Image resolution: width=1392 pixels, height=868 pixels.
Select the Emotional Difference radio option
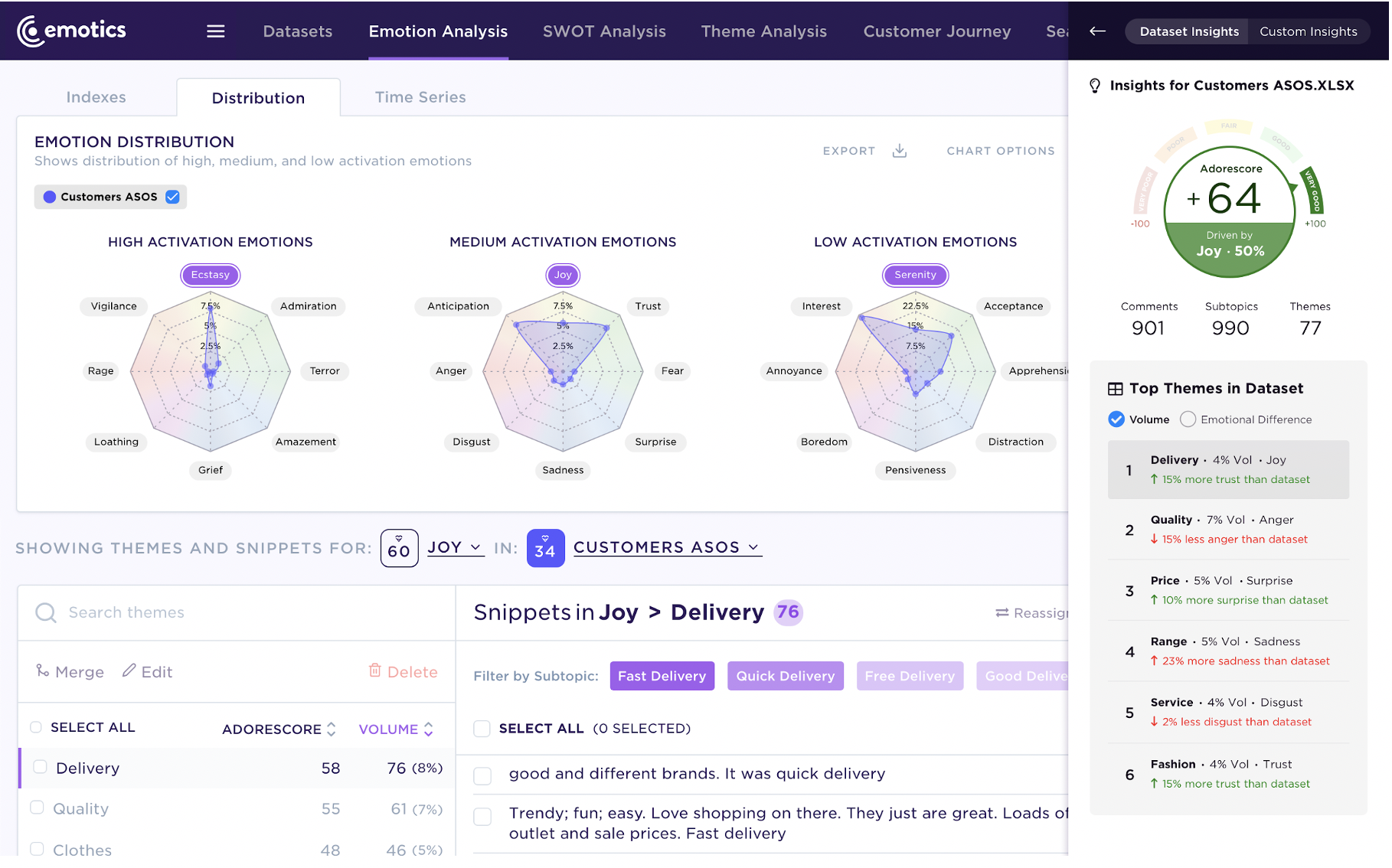pyautogui.click(x=1188, y=419)
